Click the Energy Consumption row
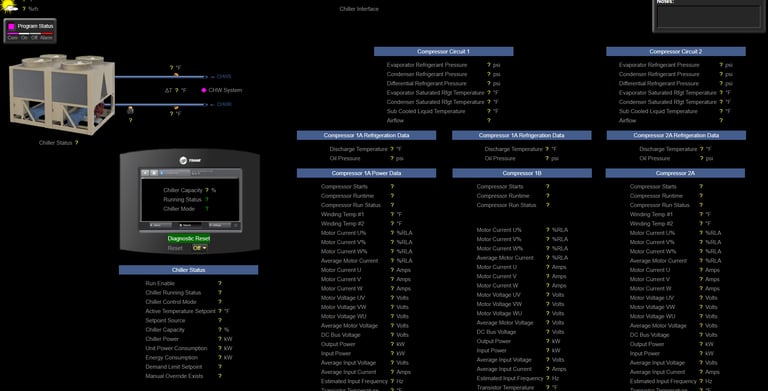Screen dimensions: 768x391 (189, 358)
